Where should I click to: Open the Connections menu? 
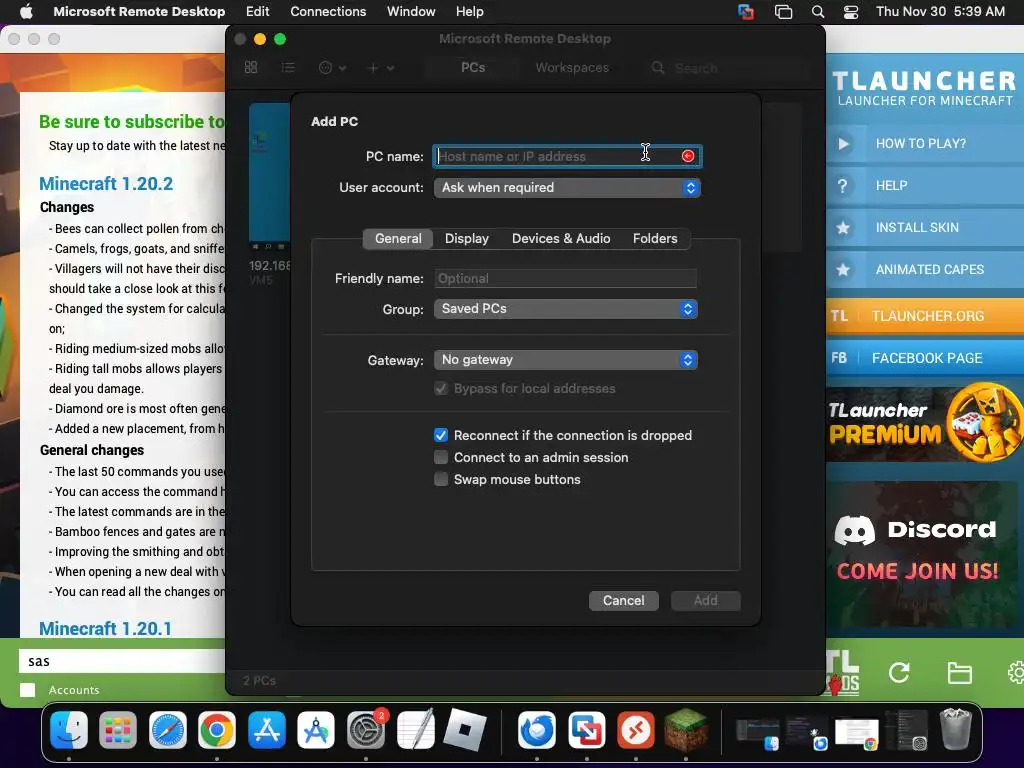pos(328,11)
